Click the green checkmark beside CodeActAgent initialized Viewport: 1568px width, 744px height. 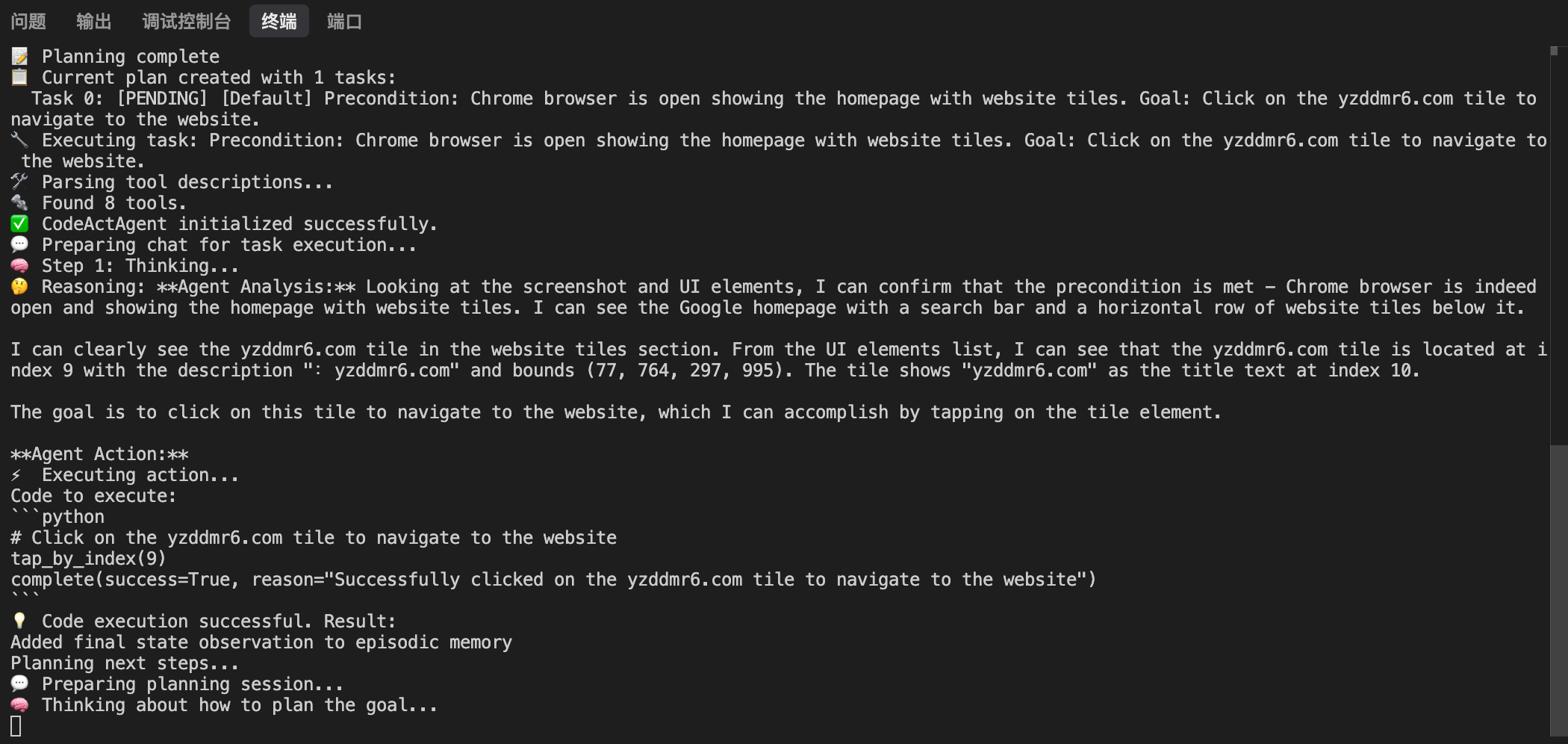click(19, 224)
